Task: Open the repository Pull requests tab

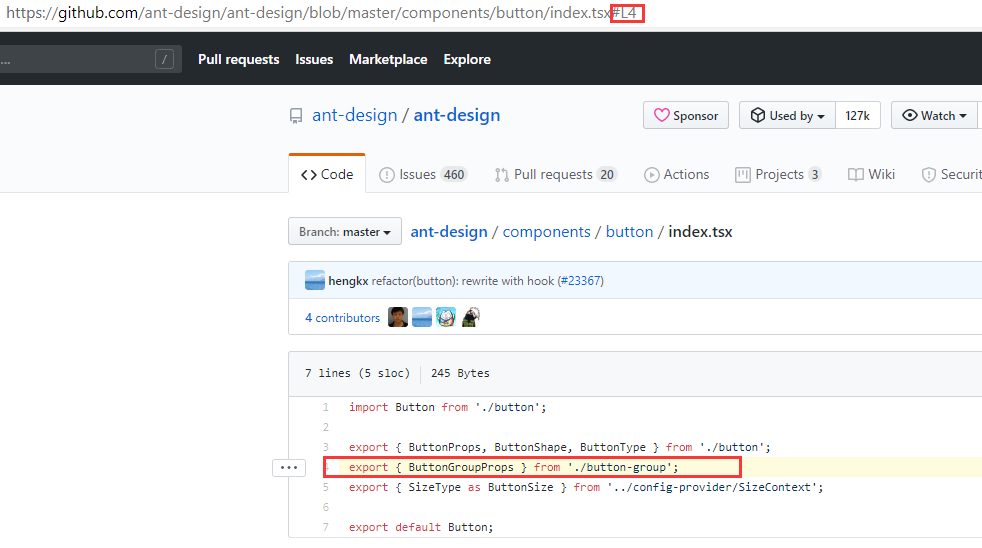Action: (556, 174)
